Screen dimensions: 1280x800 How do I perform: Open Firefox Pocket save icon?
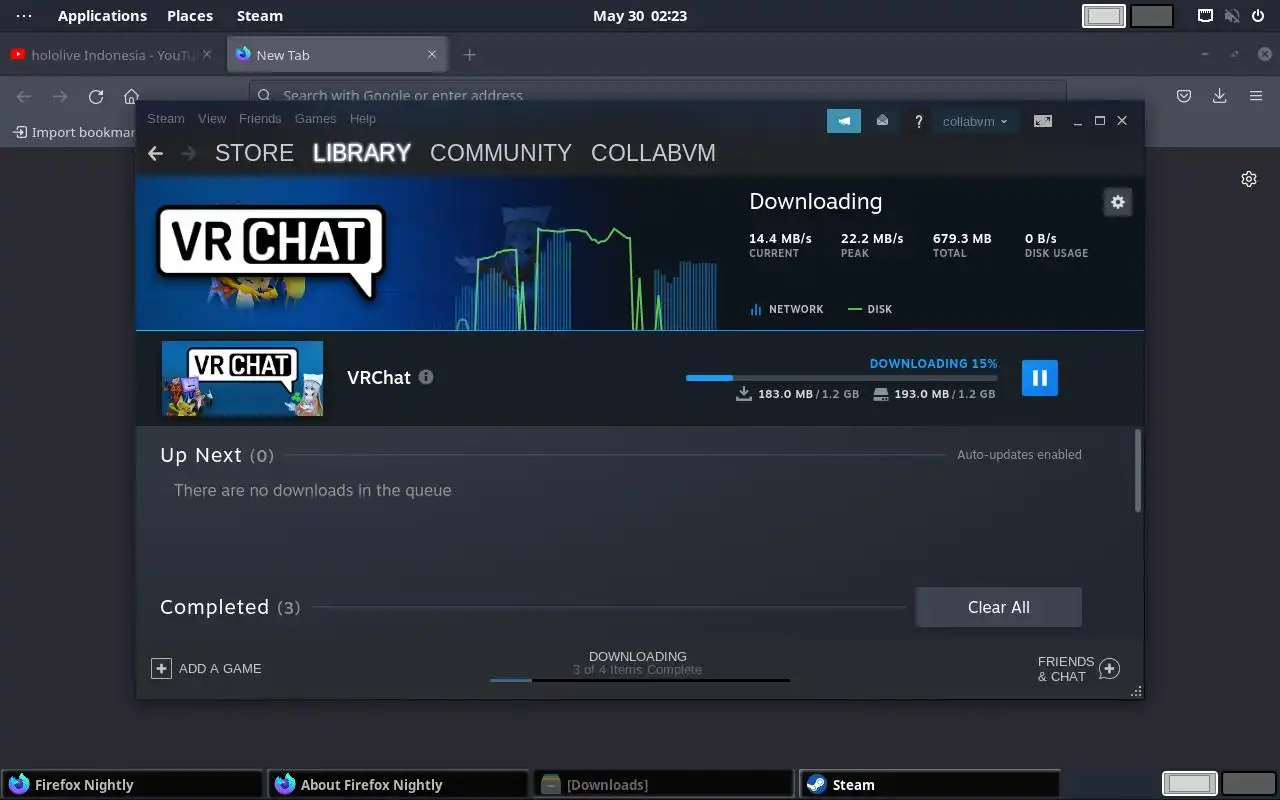(x=1184, y=96)
